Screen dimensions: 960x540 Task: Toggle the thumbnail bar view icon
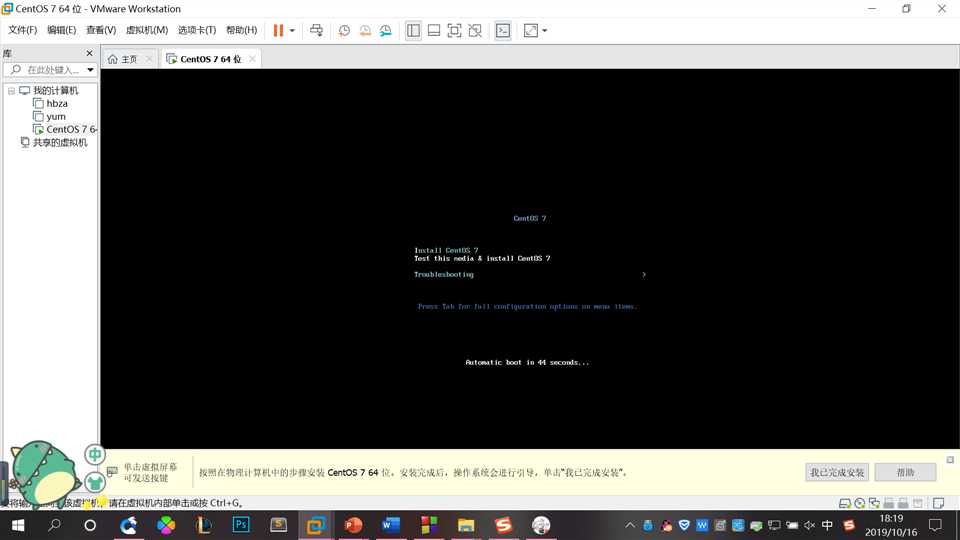433,30
